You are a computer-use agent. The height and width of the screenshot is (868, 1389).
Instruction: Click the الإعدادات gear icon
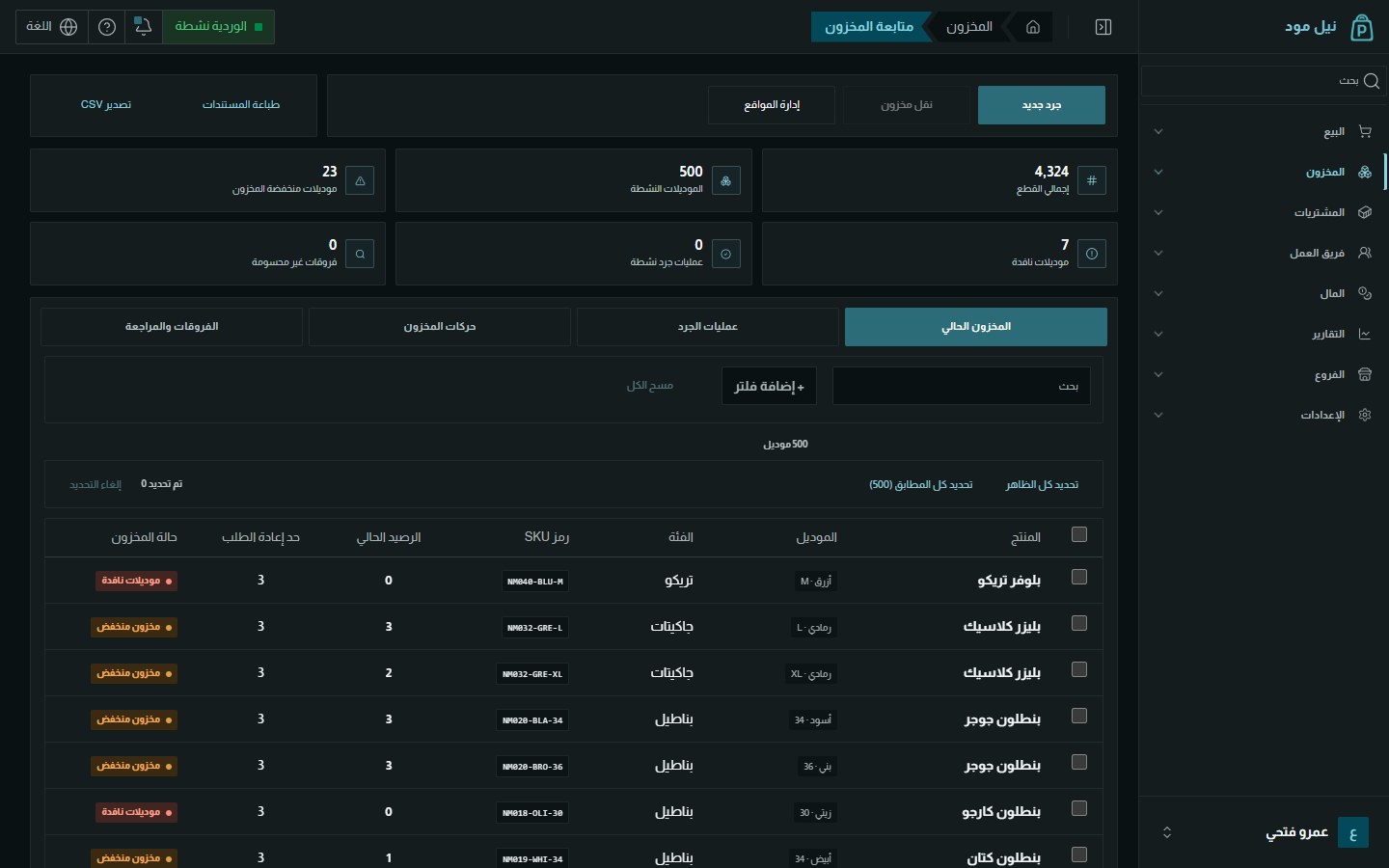[1365, 415]
